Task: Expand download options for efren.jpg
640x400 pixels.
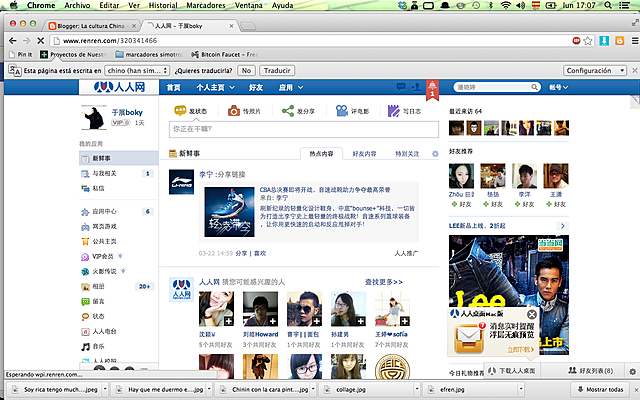Action: click(521, 389)
